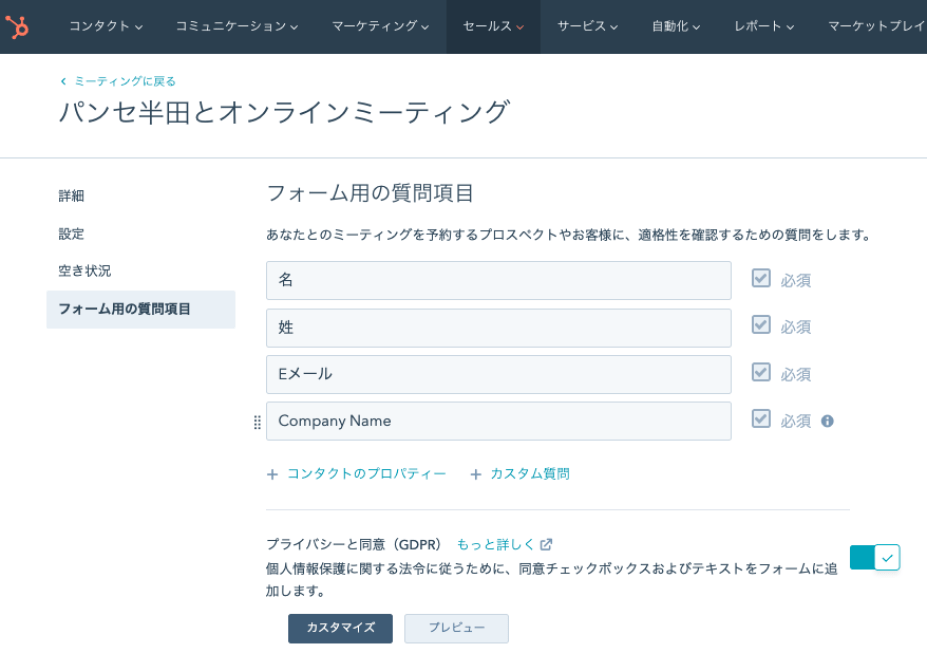Click the external link icon beside もっと詳しく

(546, 545)
